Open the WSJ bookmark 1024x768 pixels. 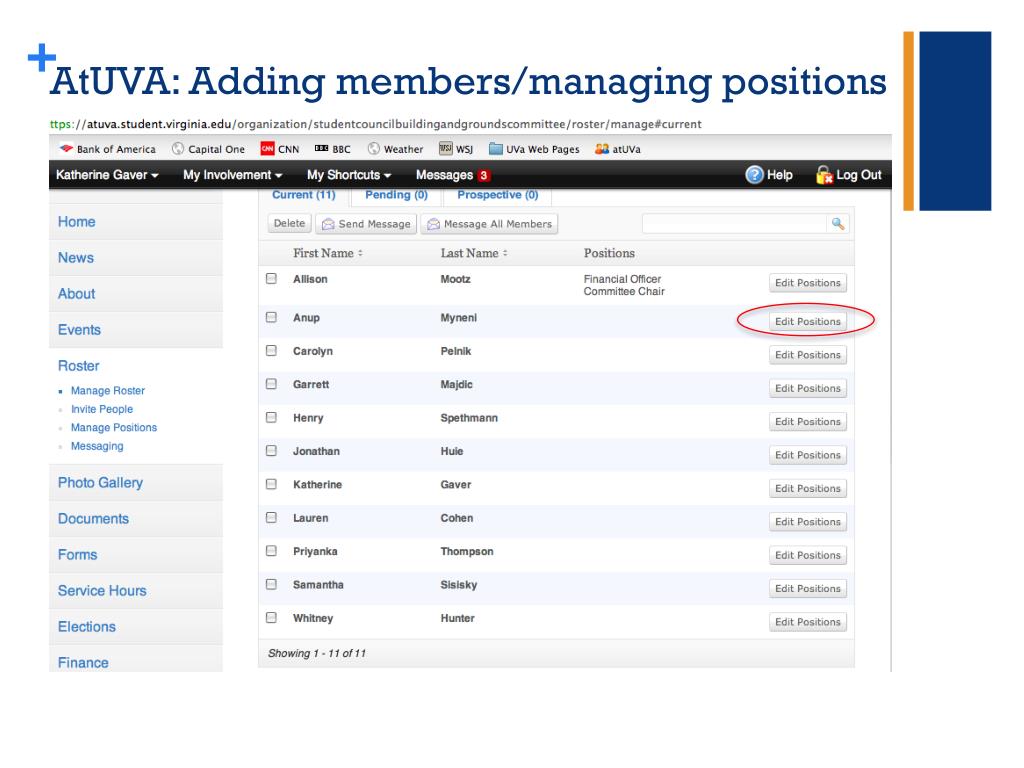pos(456,149)
